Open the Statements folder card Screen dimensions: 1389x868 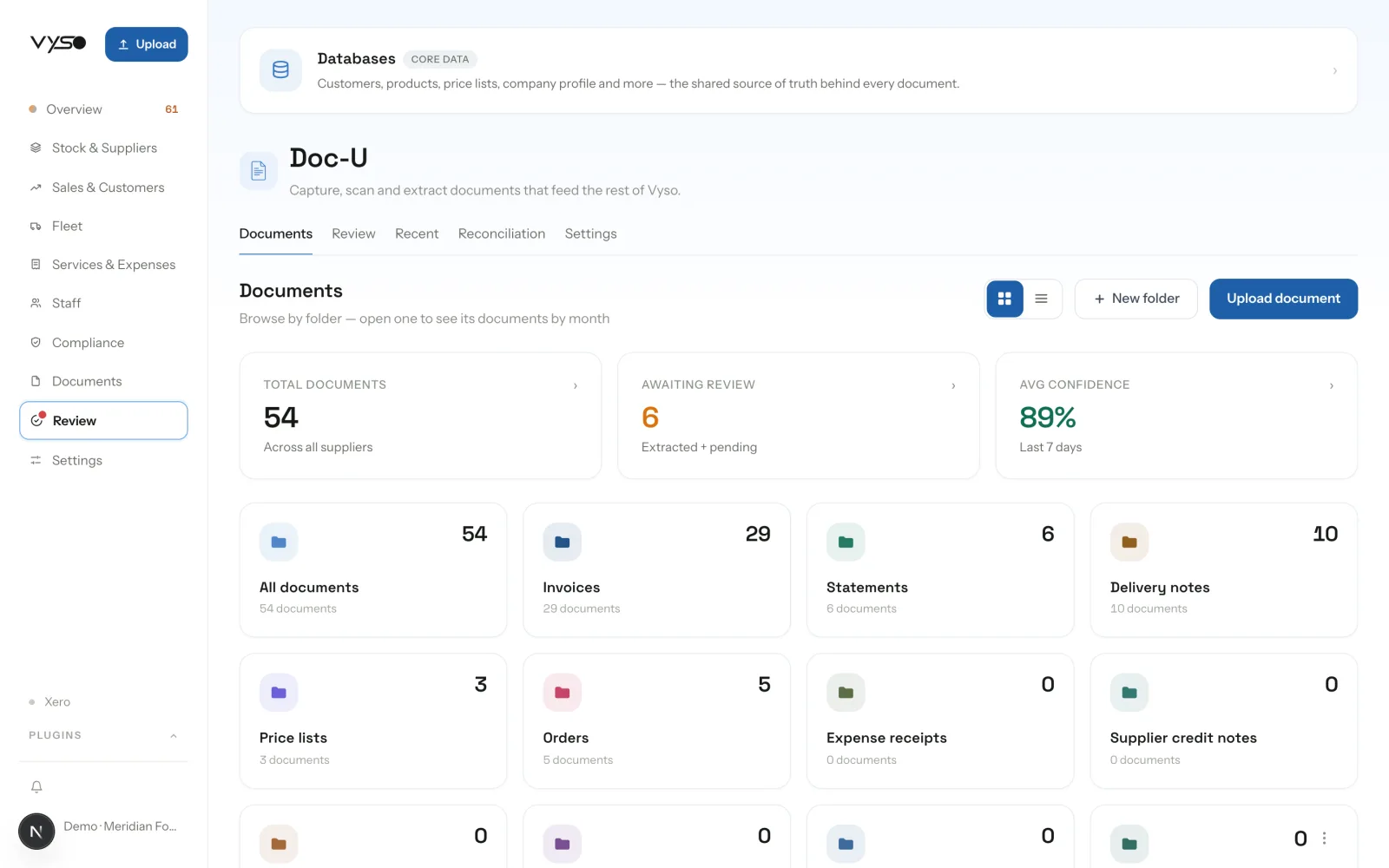940,570
